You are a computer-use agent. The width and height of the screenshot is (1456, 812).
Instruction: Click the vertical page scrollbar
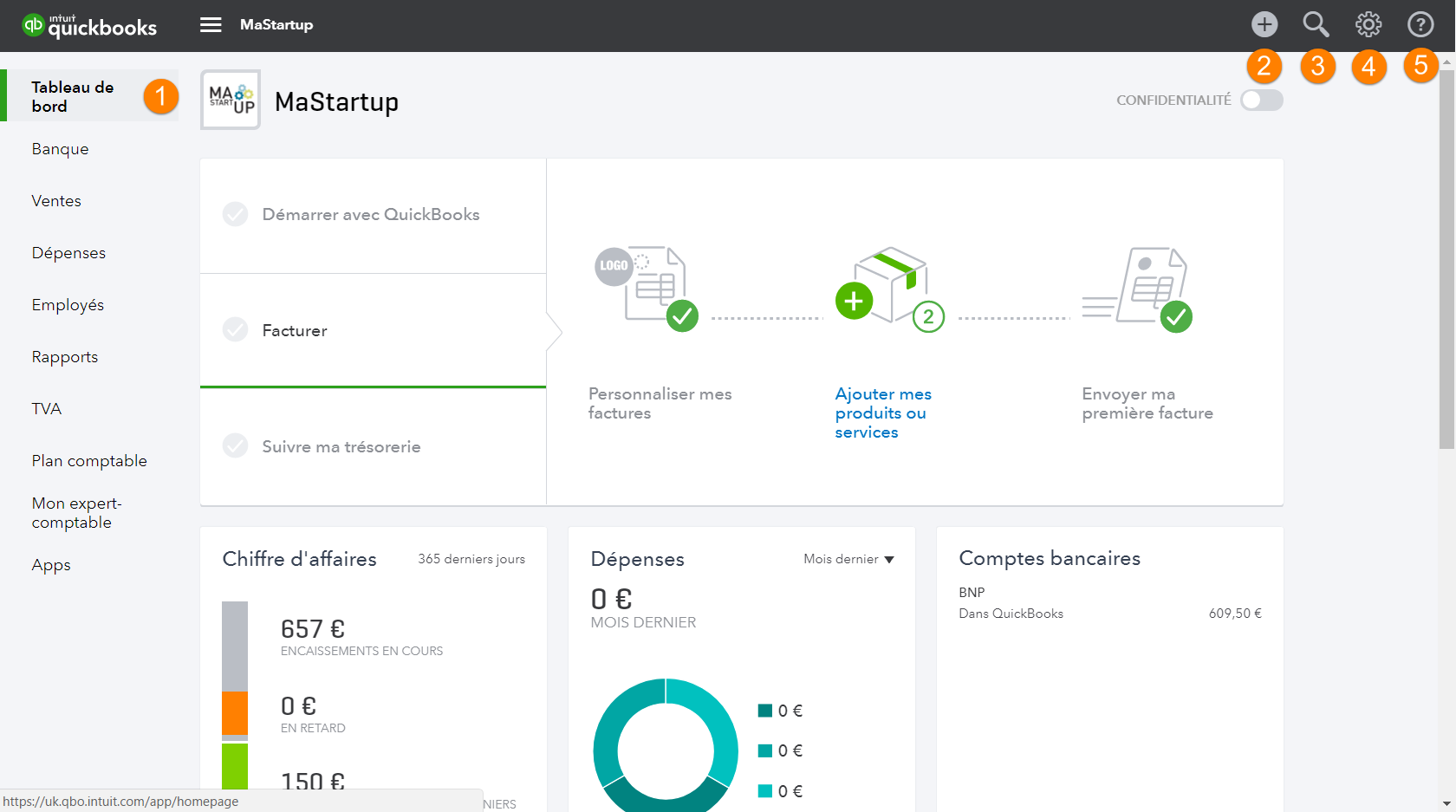tap(1446, 258)
